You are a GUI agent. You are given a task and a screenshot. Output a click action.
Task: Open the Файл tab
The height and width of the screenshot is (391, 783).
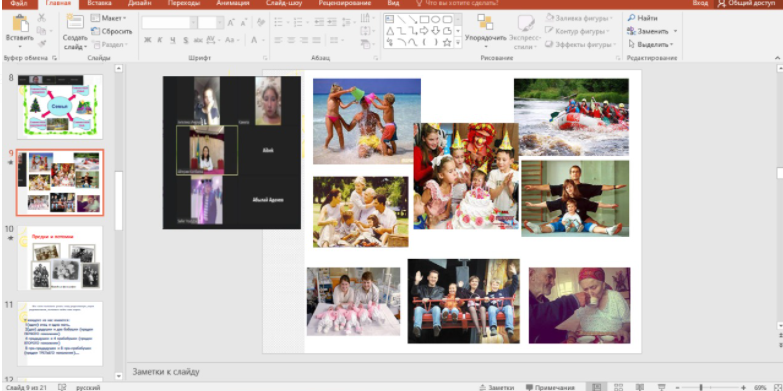click(x=18, y=3)
